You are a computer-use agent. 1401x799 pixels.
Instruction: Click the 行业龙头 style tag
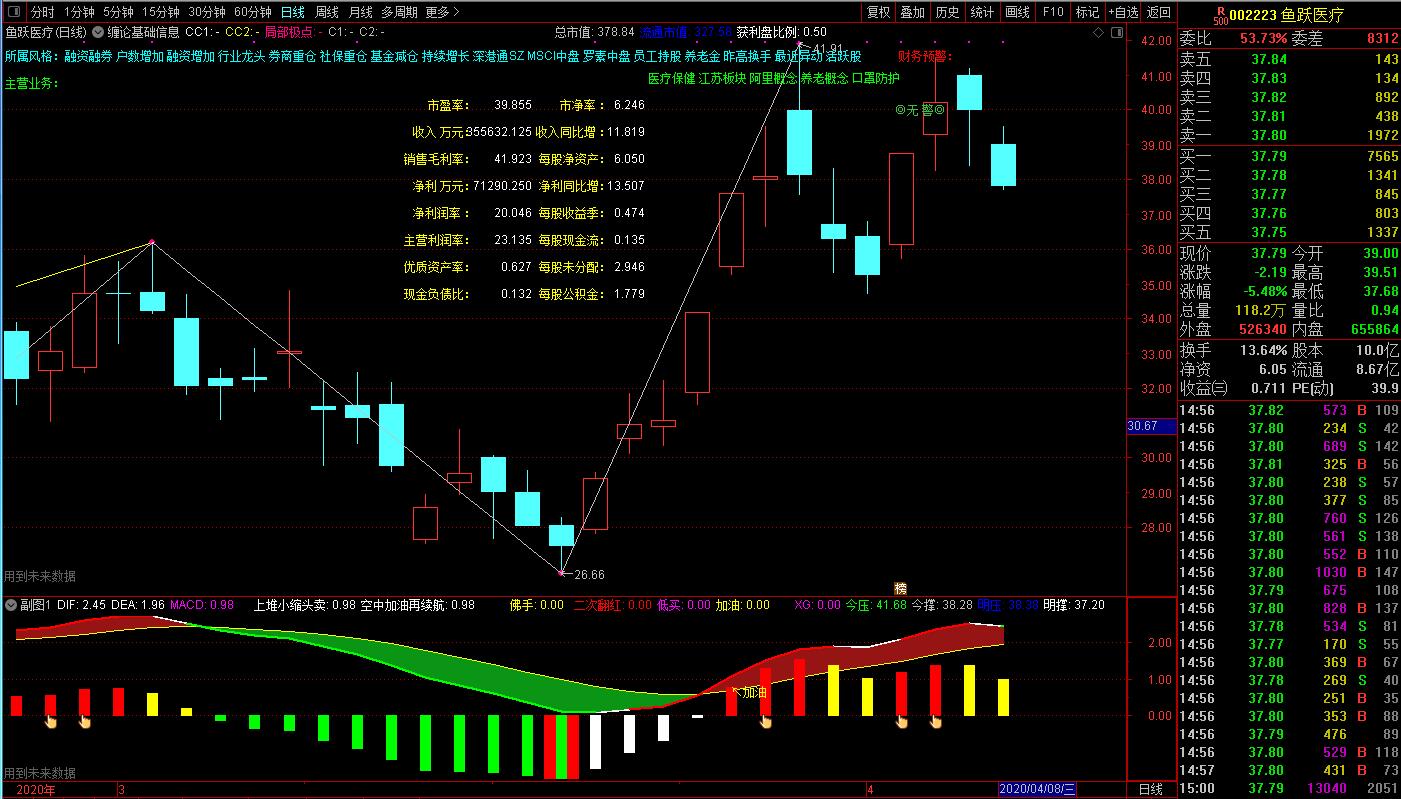(x=241, y=56)
